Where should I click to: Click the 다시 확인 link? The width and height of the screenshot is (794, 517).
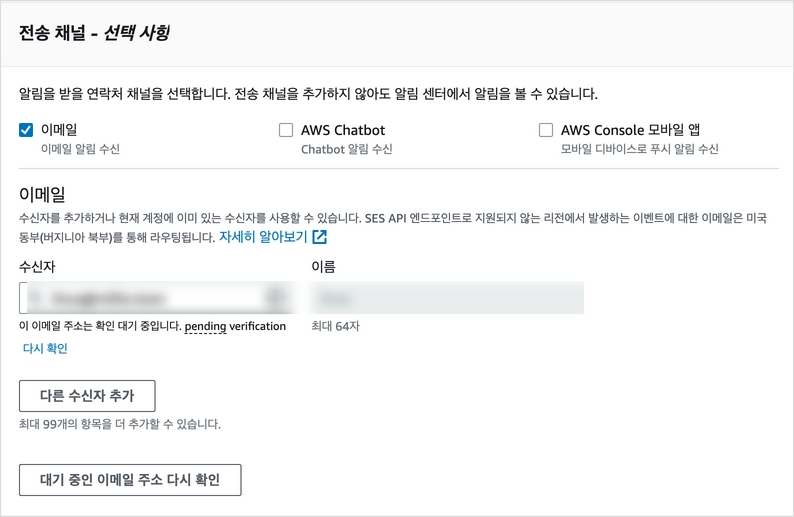45,349
